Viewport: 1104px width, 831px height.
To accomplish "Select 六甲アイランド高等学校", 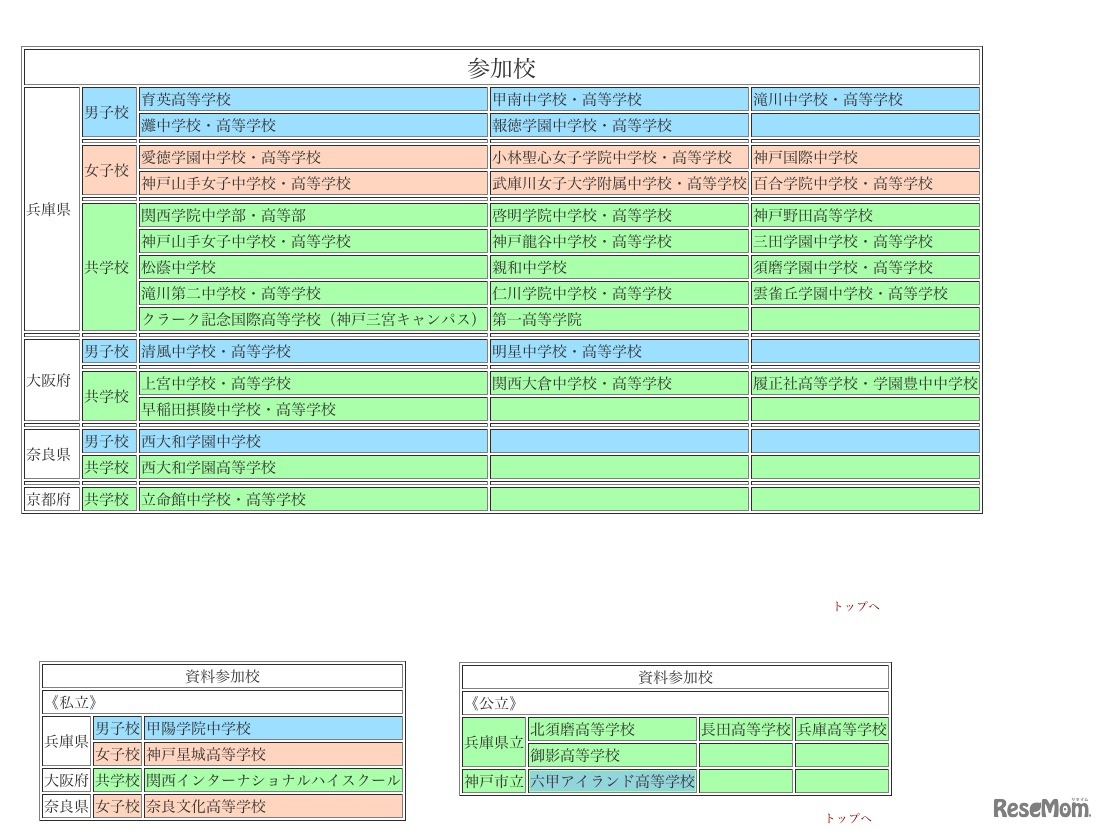I will point(612,781).
